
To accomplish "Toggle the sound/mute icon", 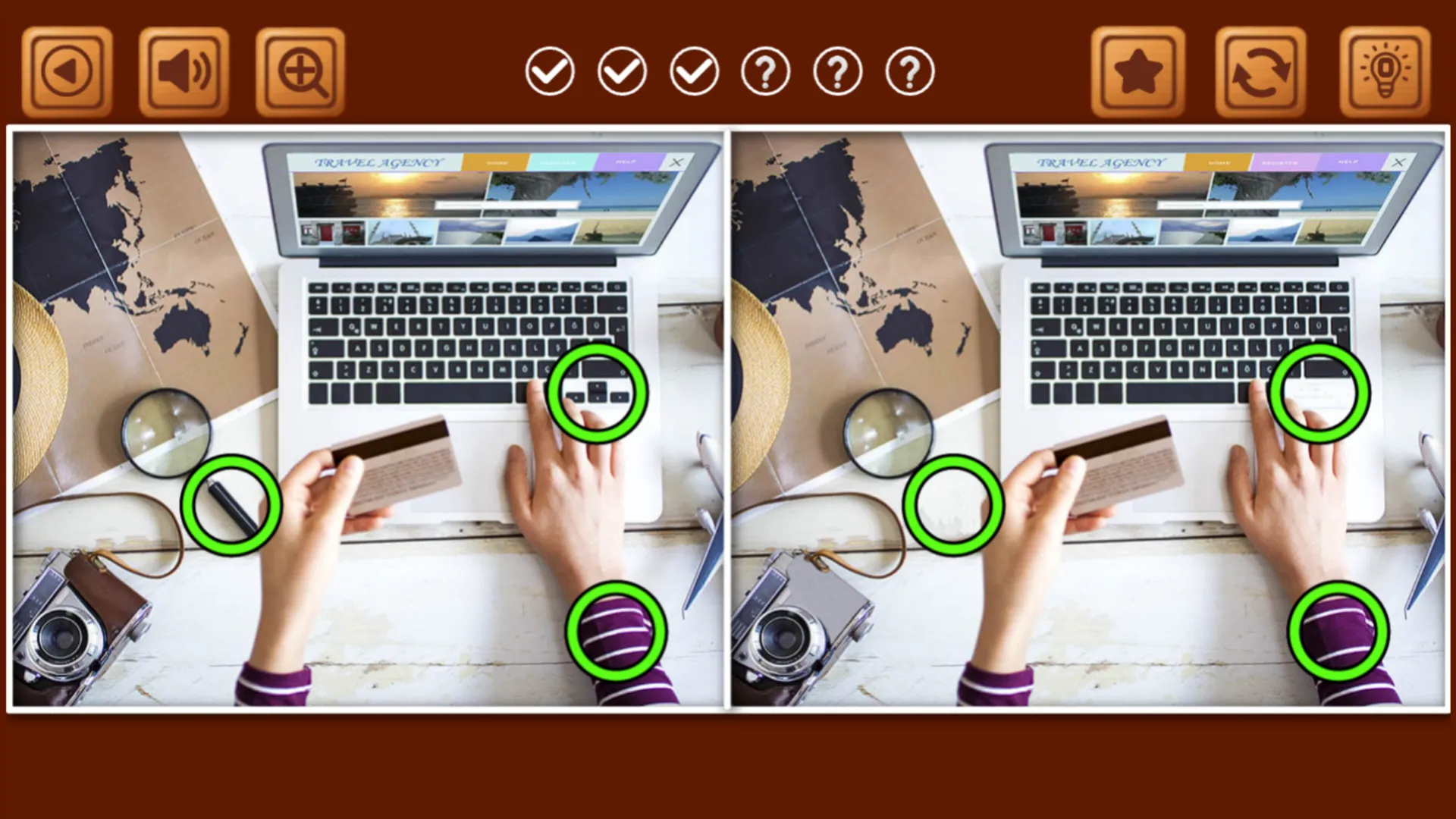I will click(183, 69).
